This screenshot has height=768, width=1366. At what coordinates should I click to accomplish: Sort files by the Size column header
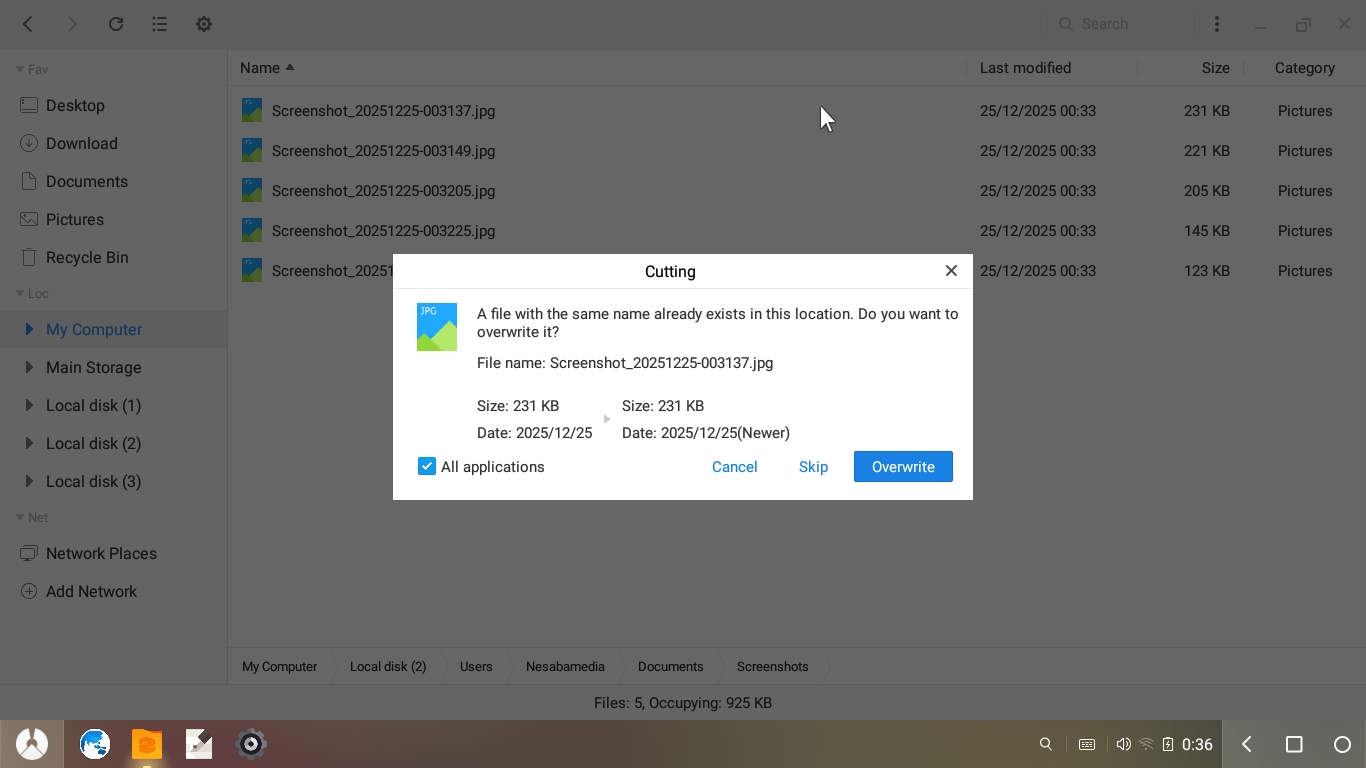[x=1215, y=68]
